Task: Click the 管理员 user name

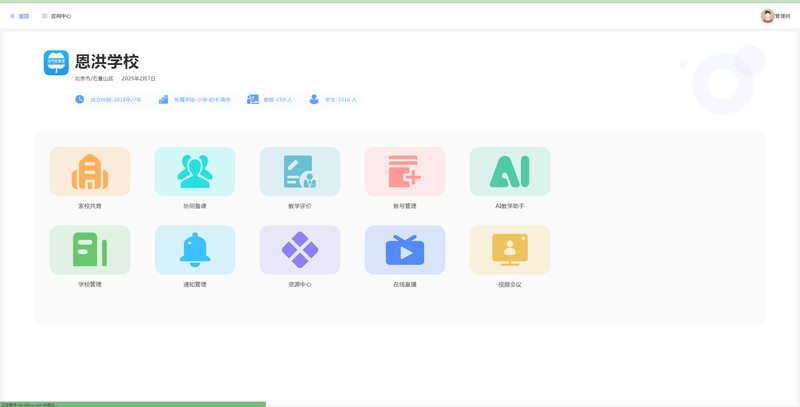Action: pyautogui.click(x=783, y=16)
